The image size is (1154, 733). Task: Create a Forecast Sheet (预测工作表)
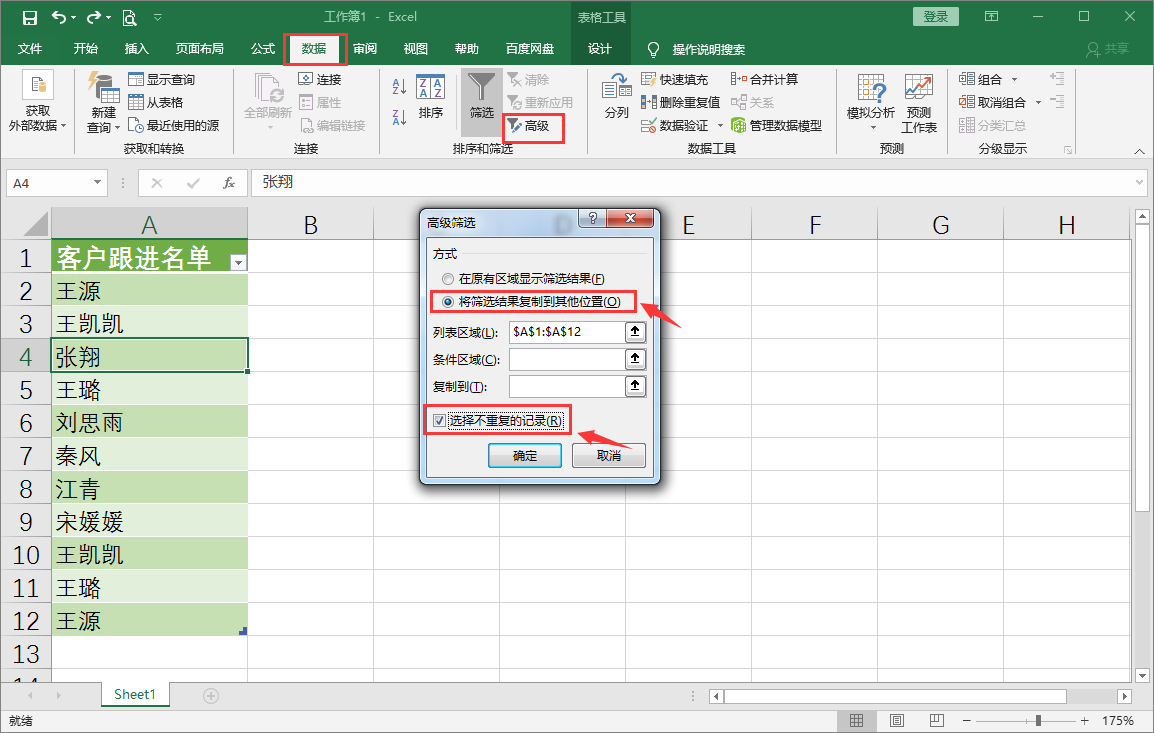point(917,101)
